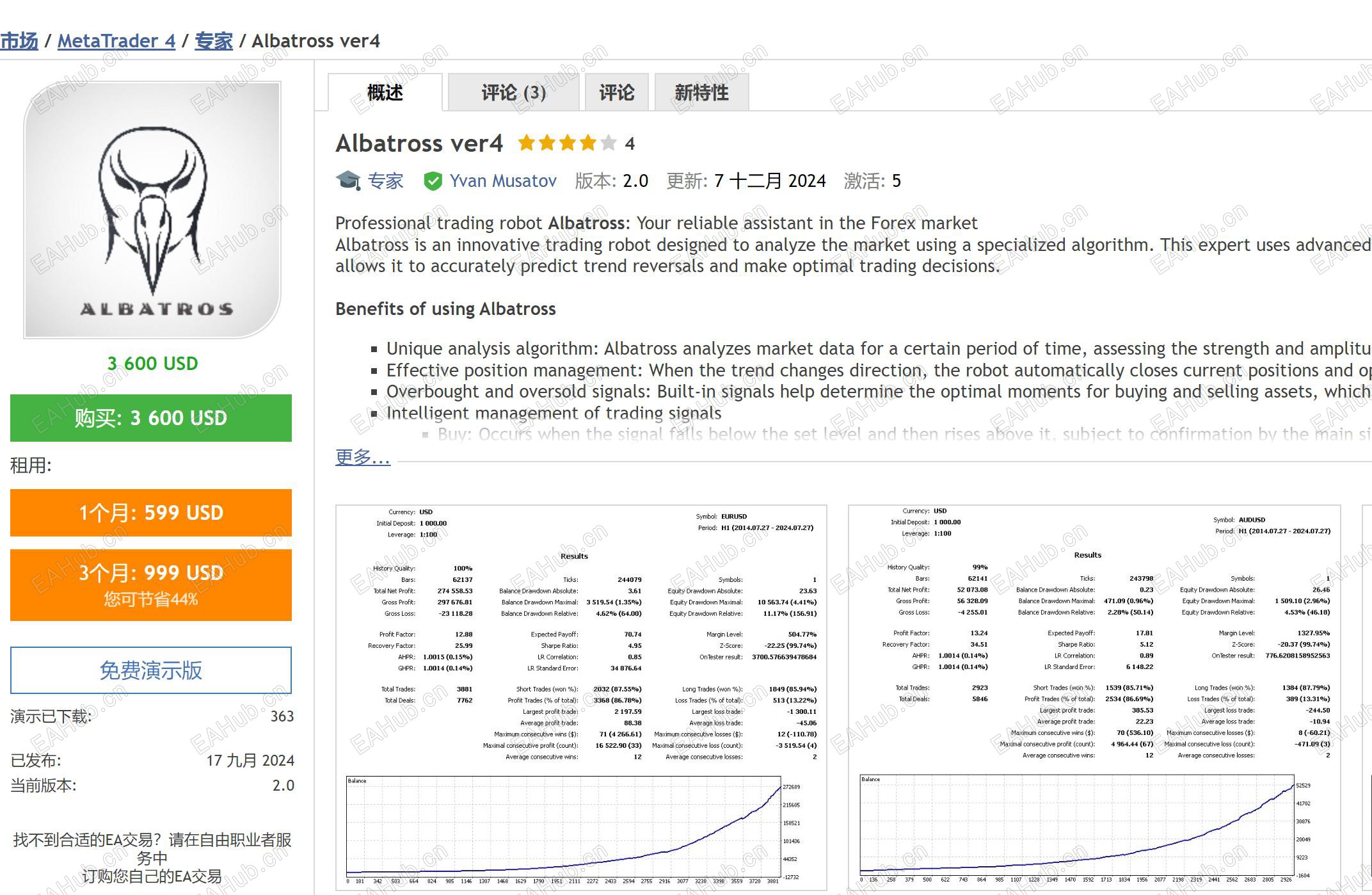This screenshot has height=895, width=1372.
Task: Click the 找不到合适的EA交易 freelance text
Action: click(152, 858)
